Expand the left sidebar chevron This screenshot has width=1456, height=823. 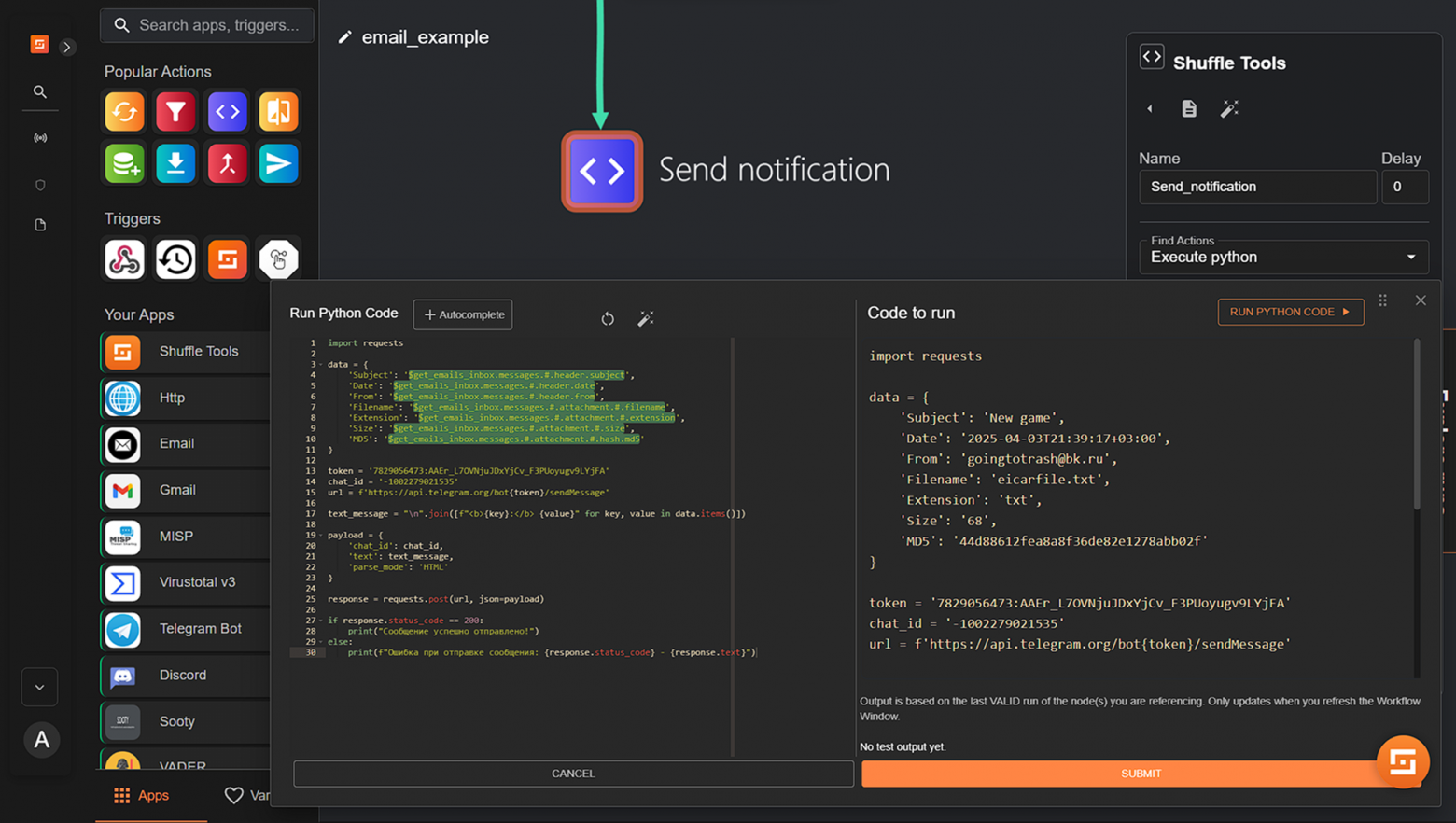click(x=67, y=47)
